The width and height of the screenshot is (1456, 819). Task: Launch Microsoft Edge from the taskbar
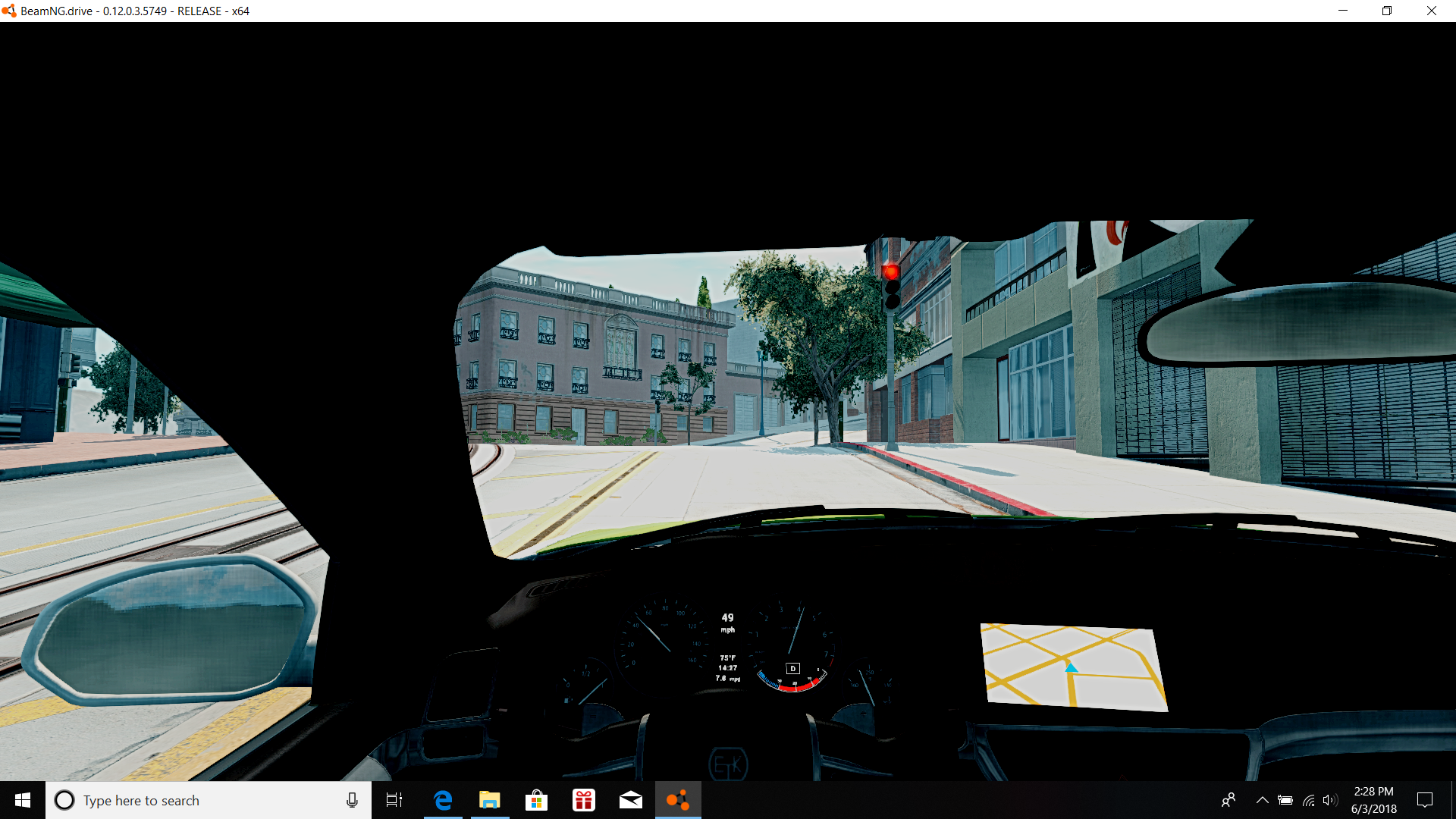[x=443, y=800]
